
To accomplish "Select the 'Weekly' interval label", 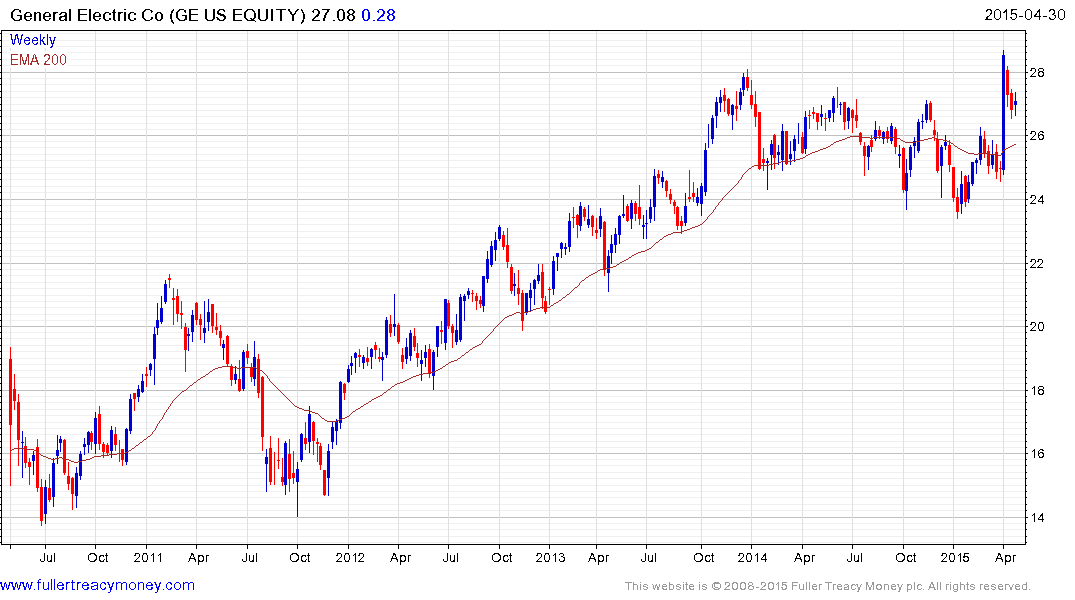I will coord(33,40).
